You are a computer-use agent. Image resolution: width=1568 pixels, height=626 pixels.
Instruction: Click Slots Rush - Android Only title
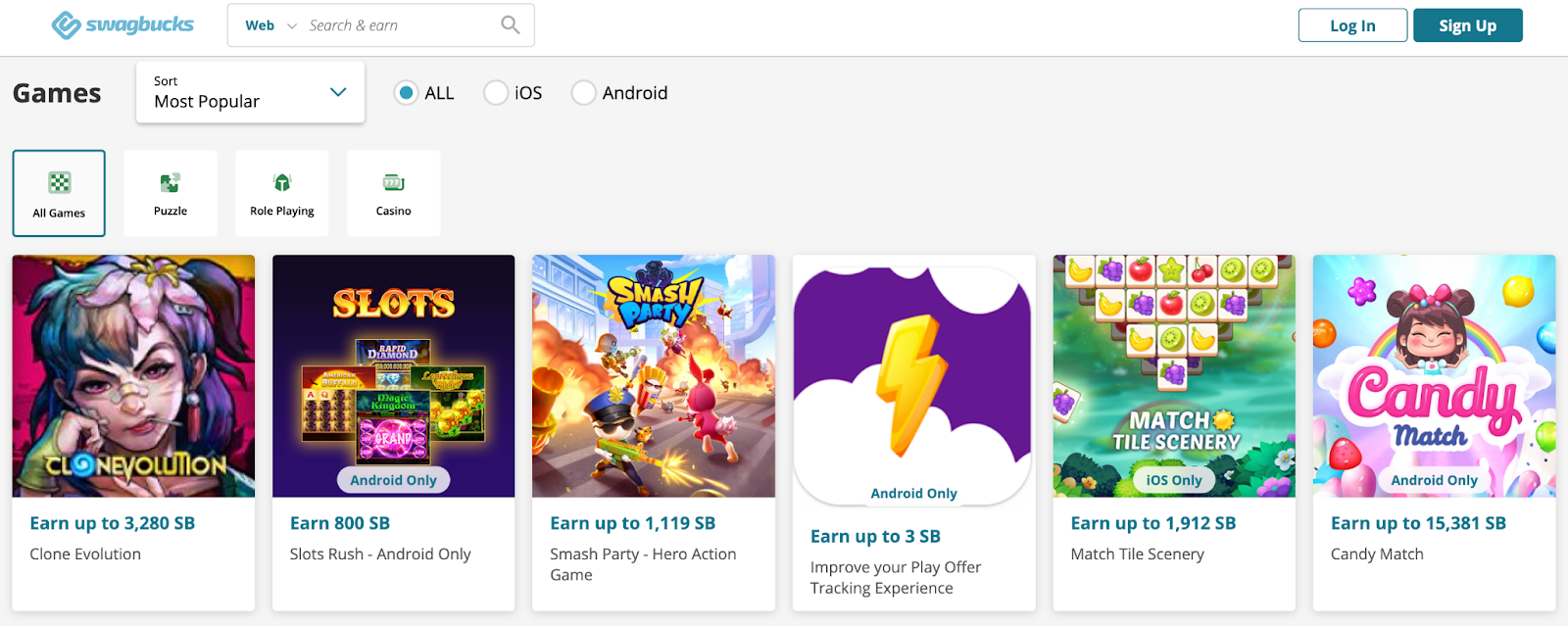(x=380, y=554)
